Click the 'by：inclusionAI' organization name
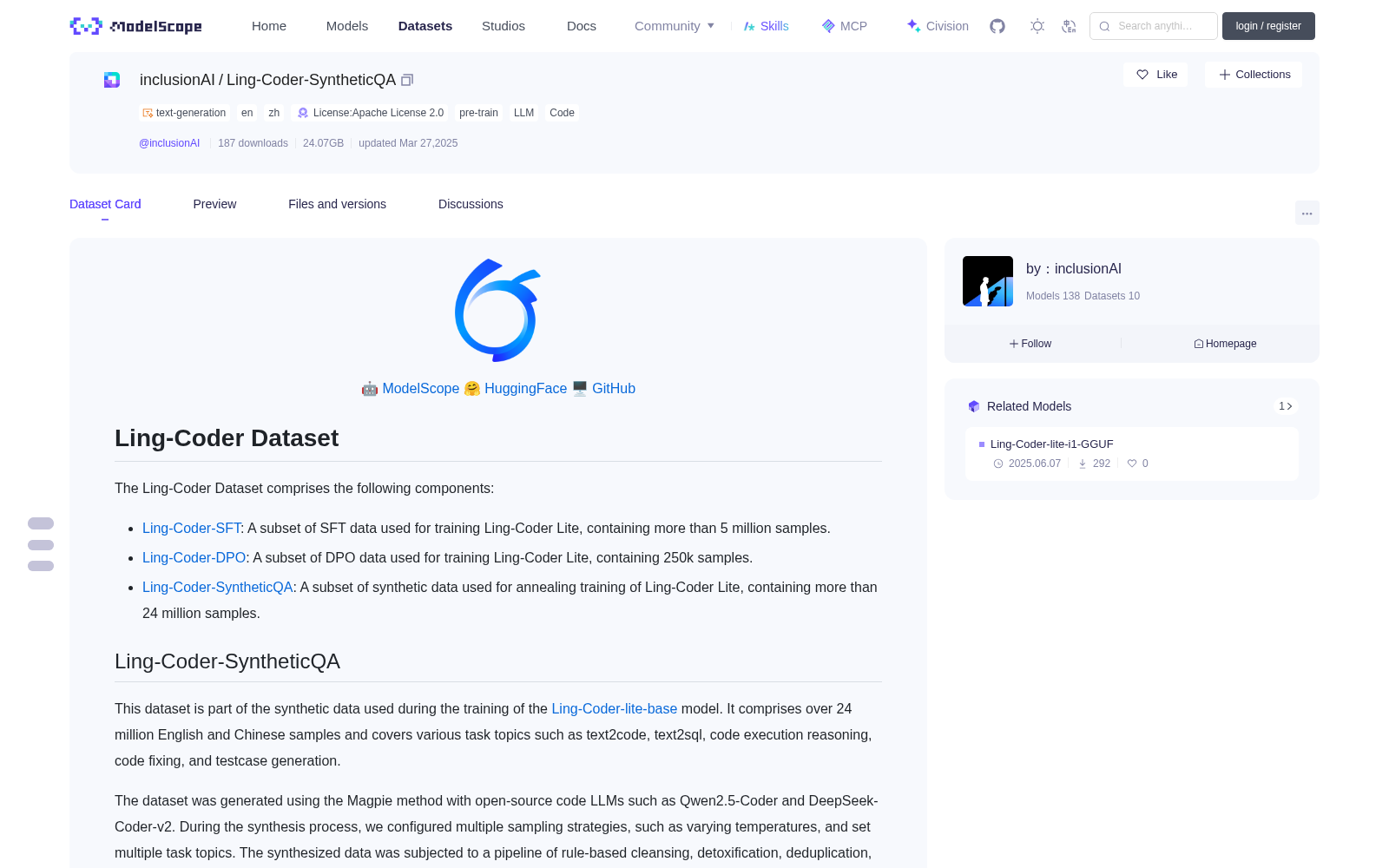Screen dimensions: 1389x868 pos(1074,269)
